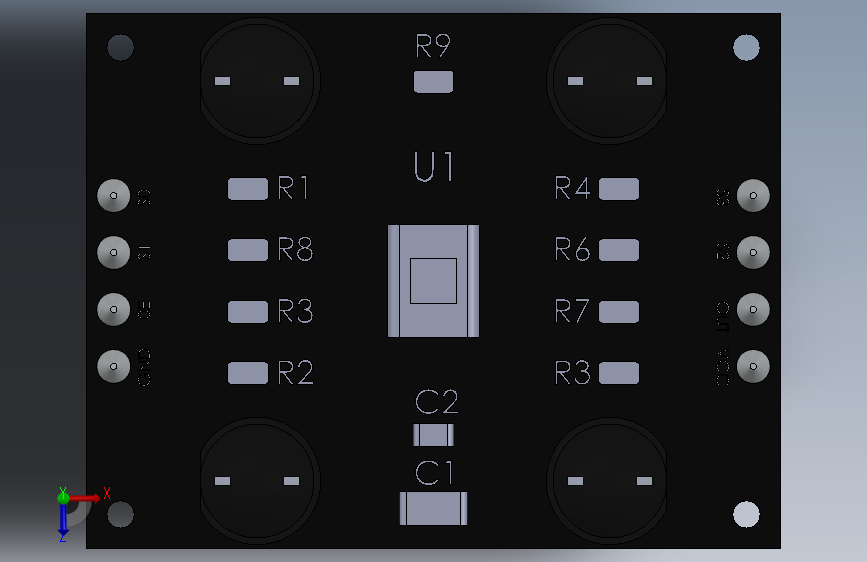The height and width of the screenshot is (562, 867).
Task: Select the R7 resistor pad
Action: 619,311
